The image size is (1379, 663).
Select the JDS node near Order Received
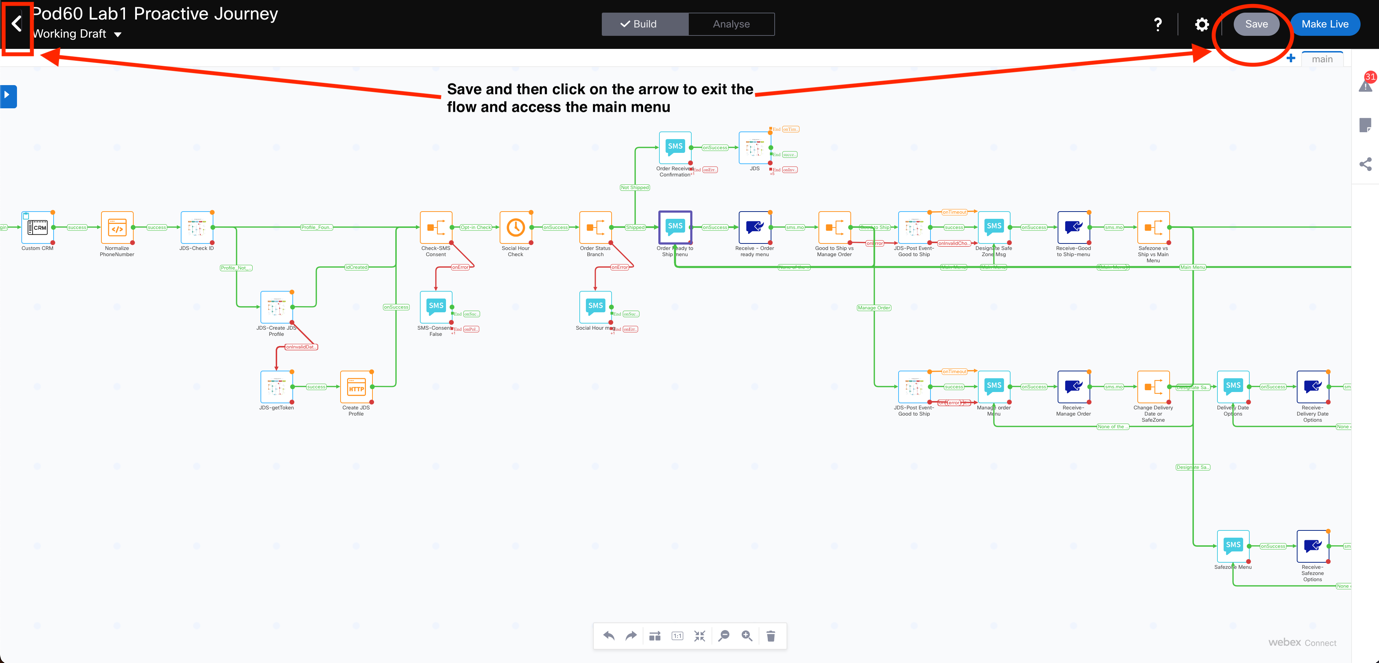(x=754, y=148)
